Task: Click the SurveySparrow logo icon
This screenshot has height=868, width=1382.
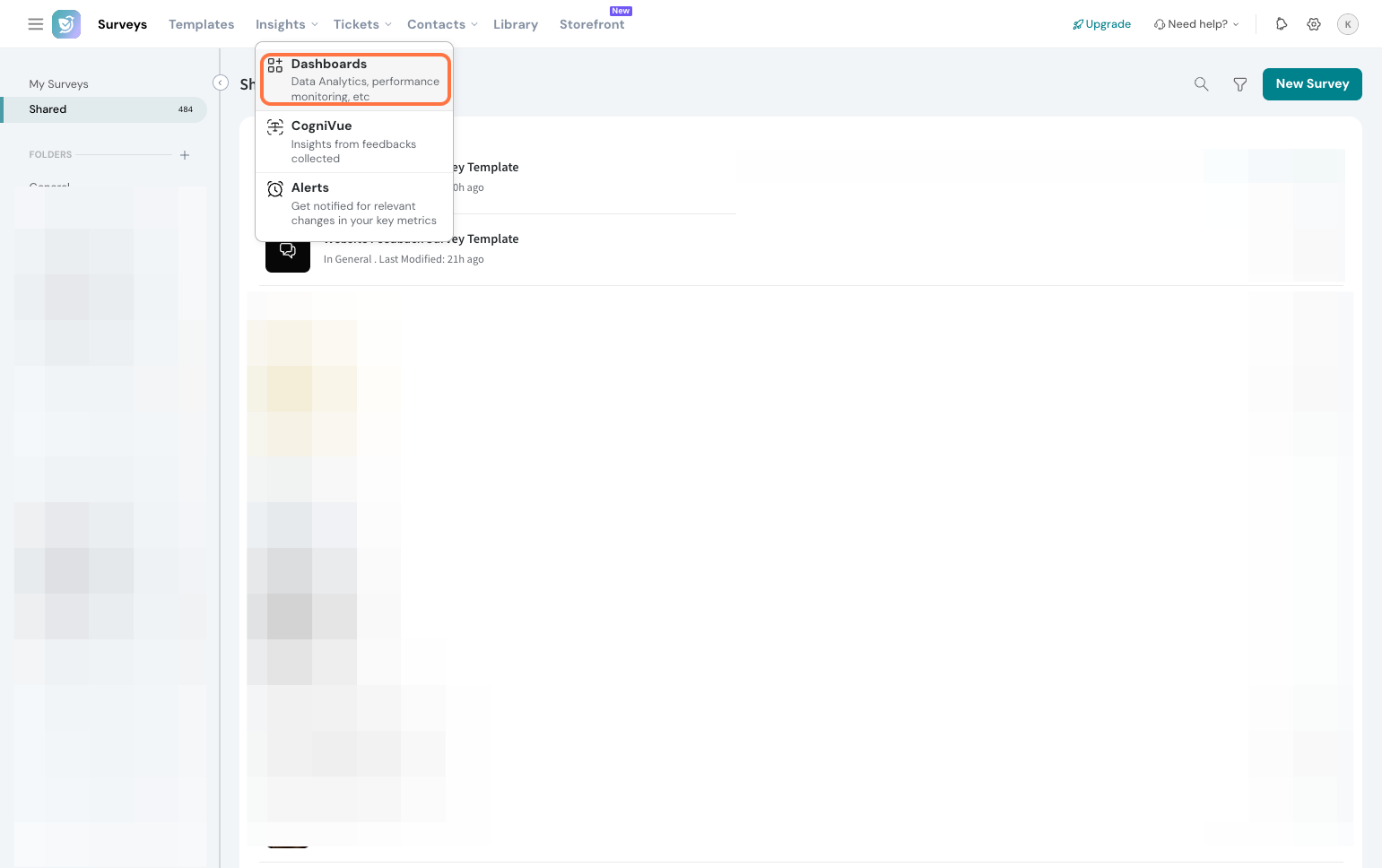Action: 66,24
